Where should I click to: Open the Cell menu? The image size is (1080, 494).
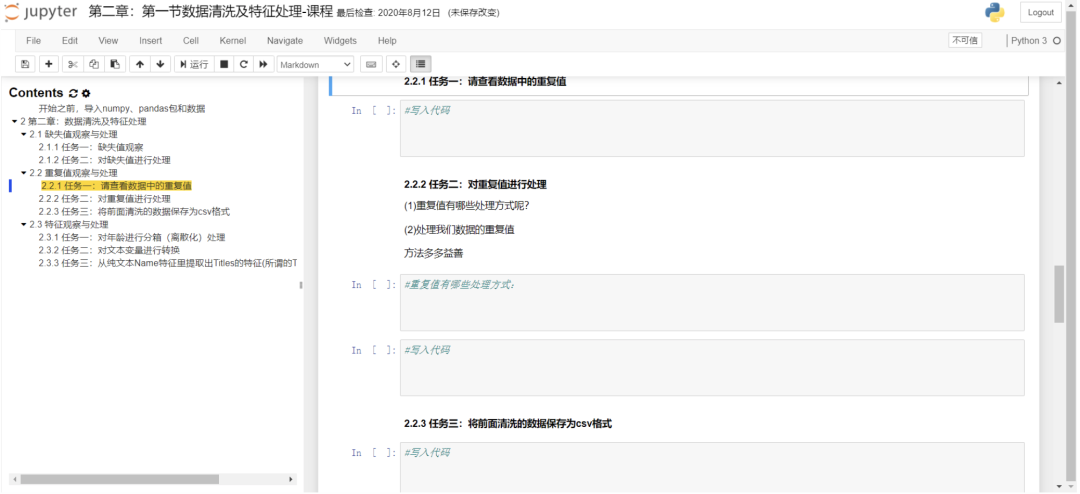(191, 41)
